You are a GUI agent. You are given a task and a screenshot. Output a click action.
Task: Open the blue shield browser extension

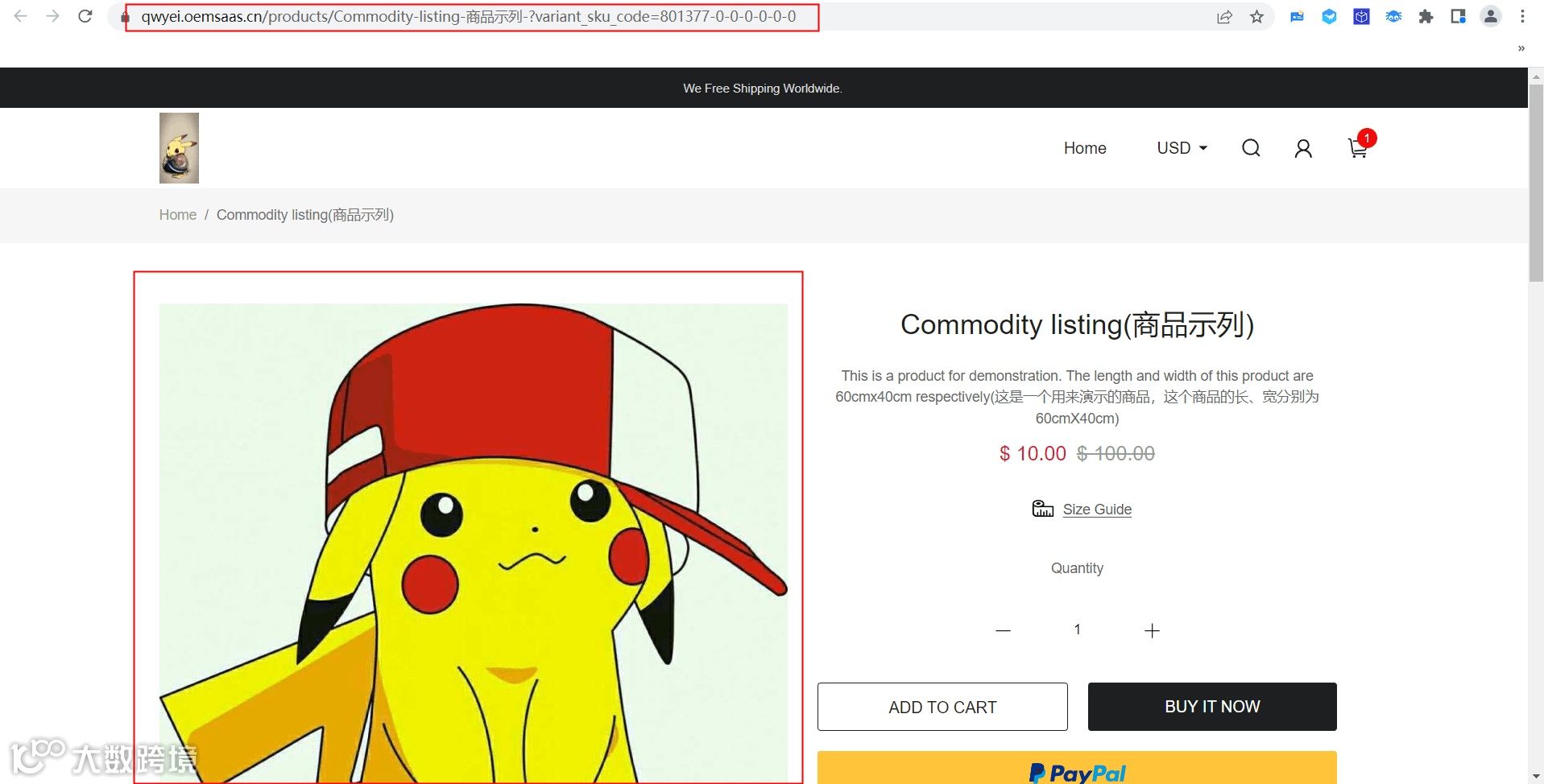point(1329,17)
